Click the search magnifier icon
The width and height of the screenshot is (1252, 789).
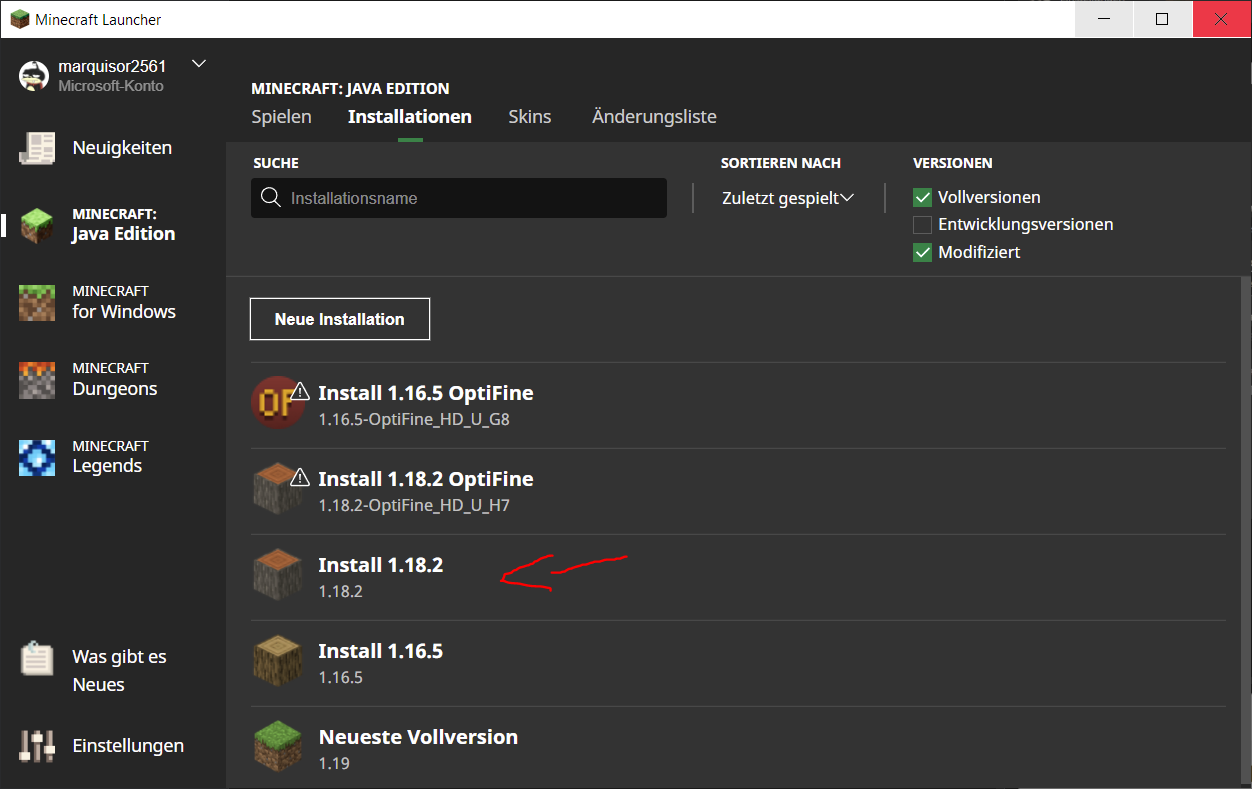coord(270,197)
